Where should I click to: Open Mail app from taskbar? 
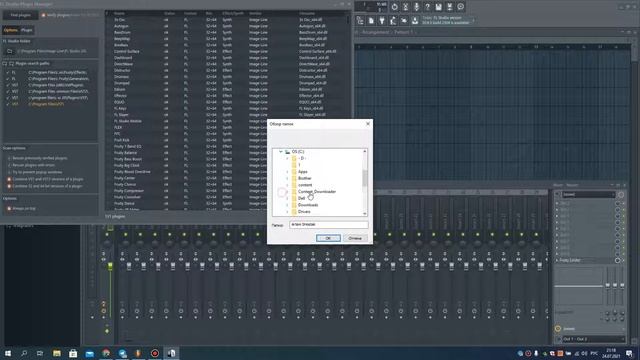tap(89, 353)
